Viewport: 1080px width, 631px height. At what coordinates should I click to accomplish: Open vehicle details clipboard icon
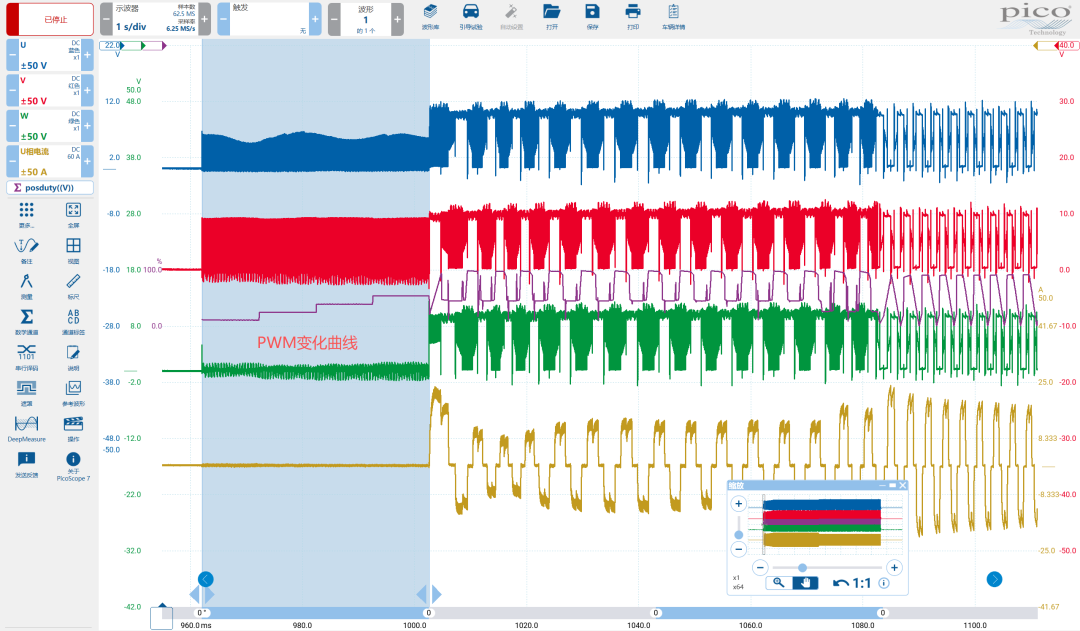point(674,17)
